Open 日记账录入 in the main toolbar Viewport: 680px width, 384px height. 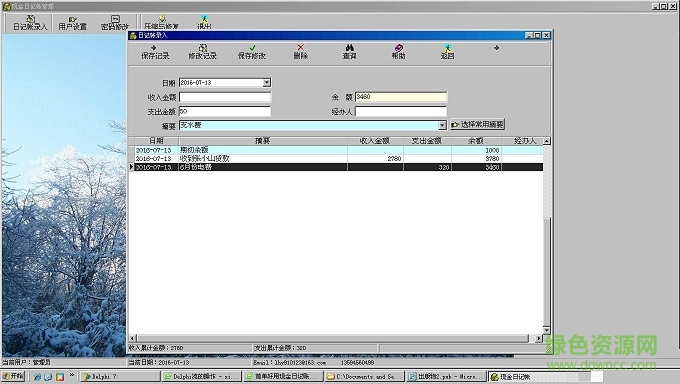tap(30, 23)
